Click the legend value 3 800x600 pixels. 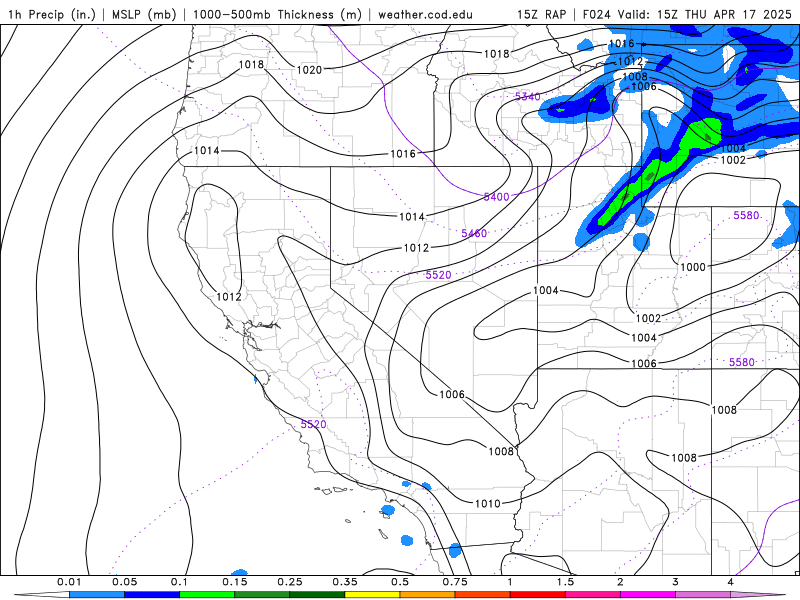pos(675,582)
